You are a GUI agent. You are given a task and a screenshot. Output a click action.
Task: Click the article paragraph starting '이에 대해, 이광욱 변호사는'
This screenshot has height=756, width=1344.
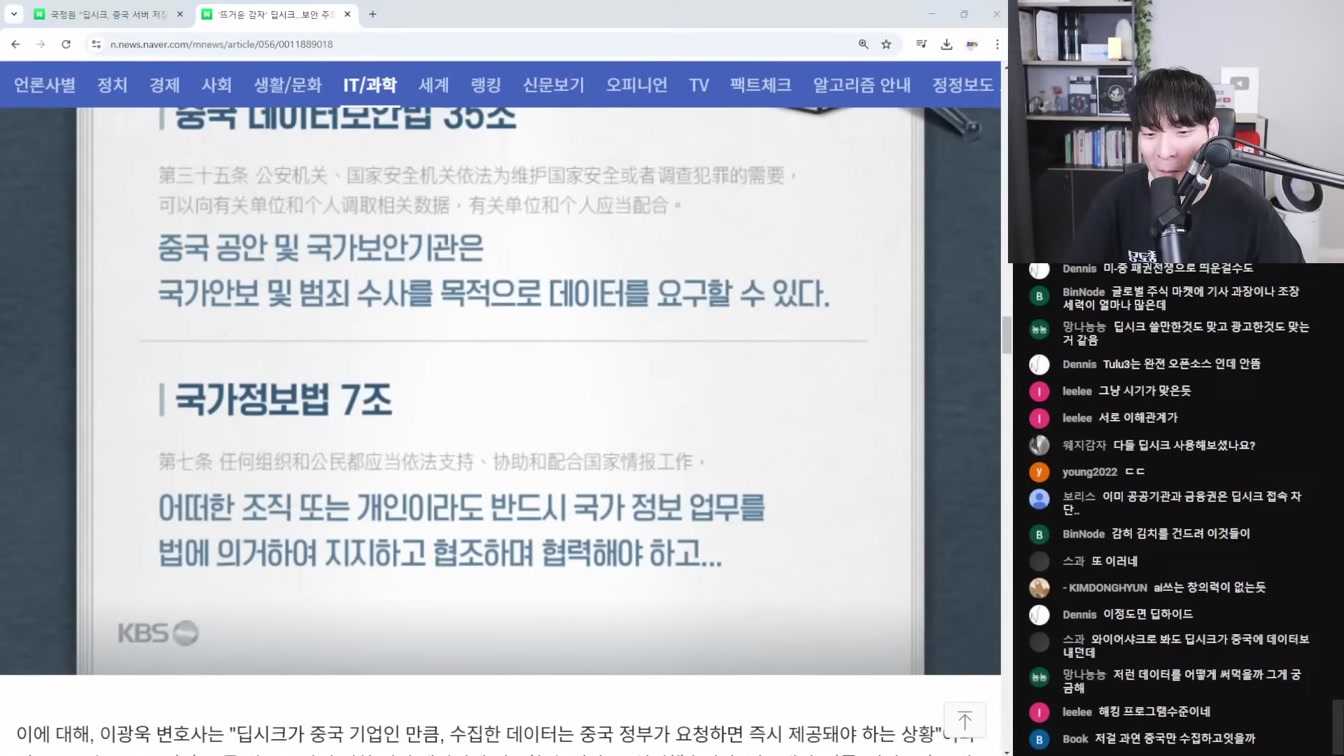[x=495, y=738]
